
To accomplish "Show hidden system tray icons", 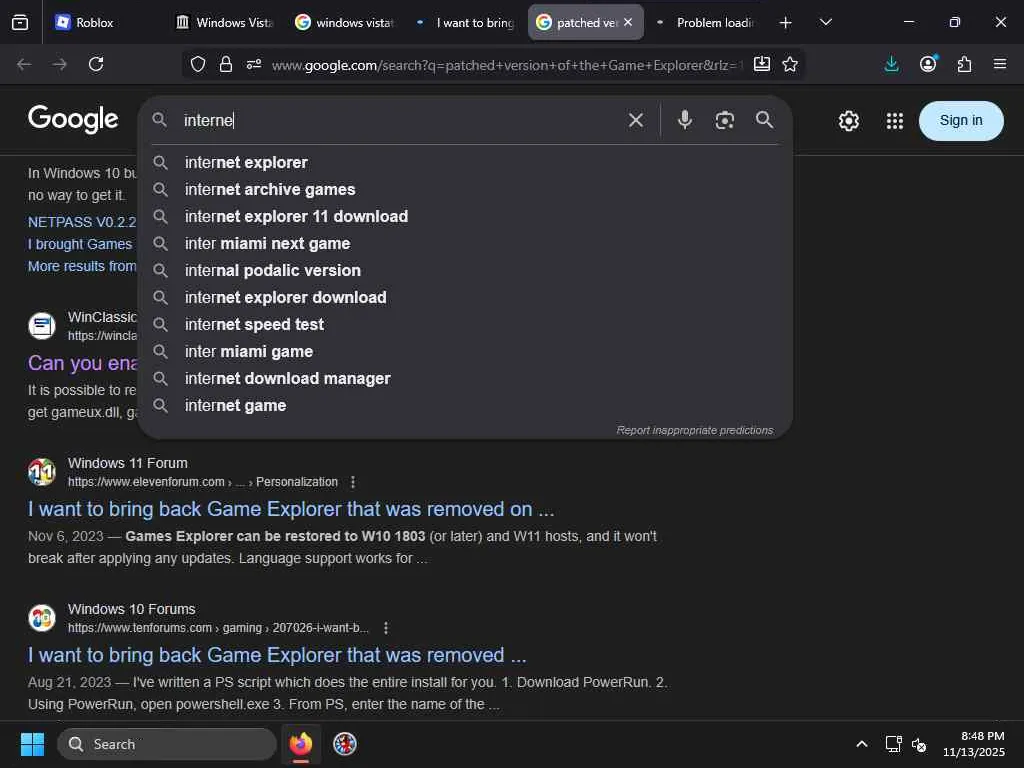I will tap(862, 744).
